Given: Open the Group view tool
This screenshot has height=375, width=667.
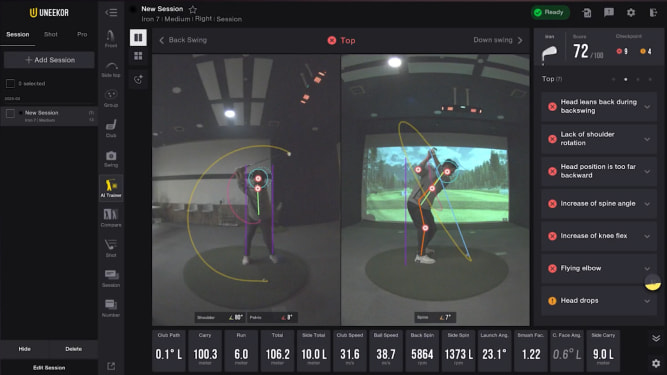Looking at the screenshot, I should (111, 98).
